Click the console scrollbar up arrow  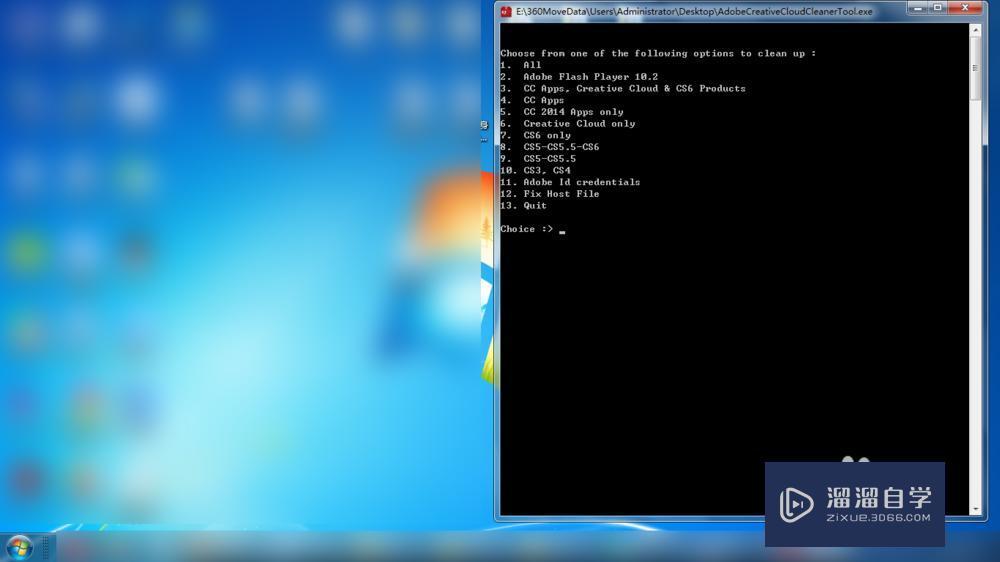click(975, 29)
